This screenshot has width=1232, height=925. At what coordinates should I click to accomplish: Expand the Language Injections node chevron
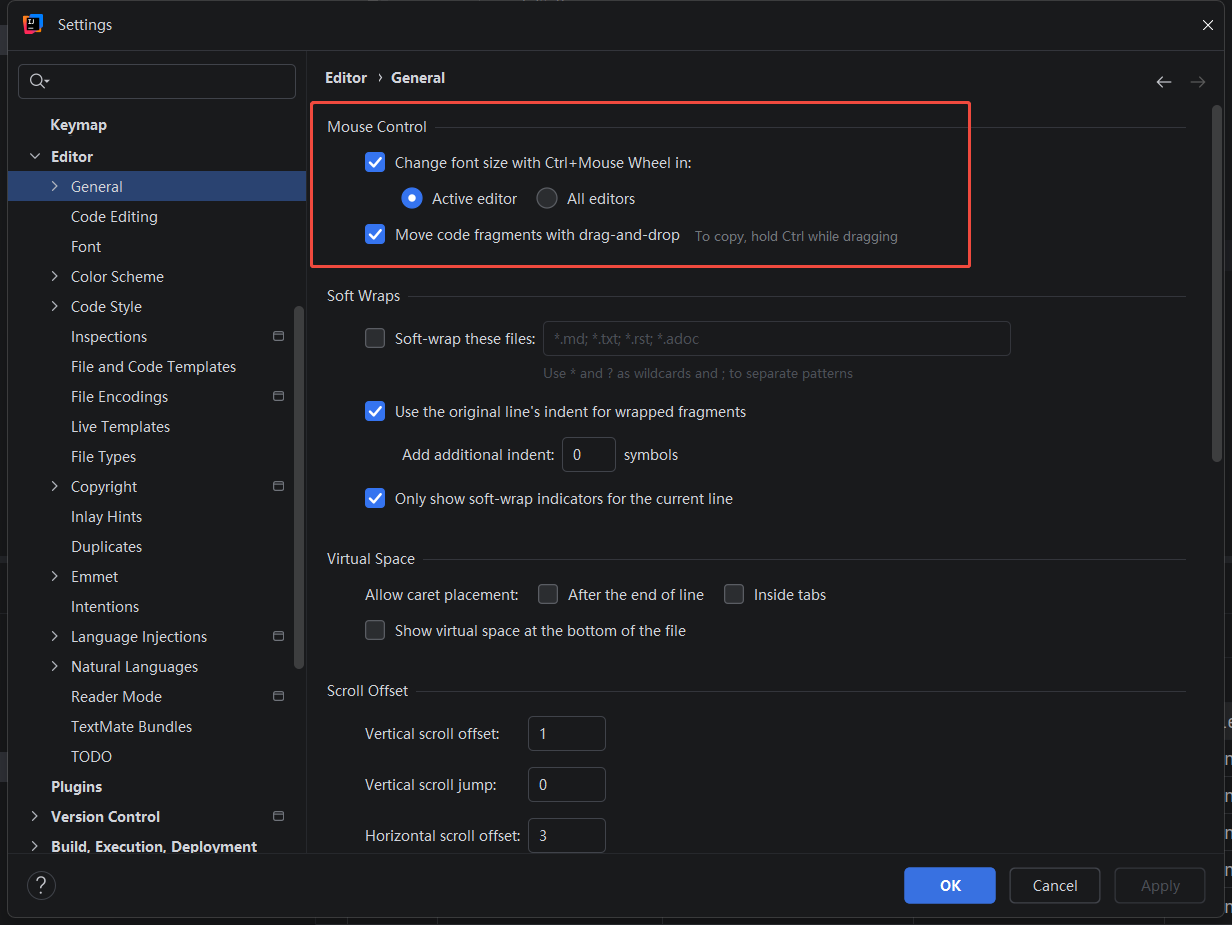[55, 637]
